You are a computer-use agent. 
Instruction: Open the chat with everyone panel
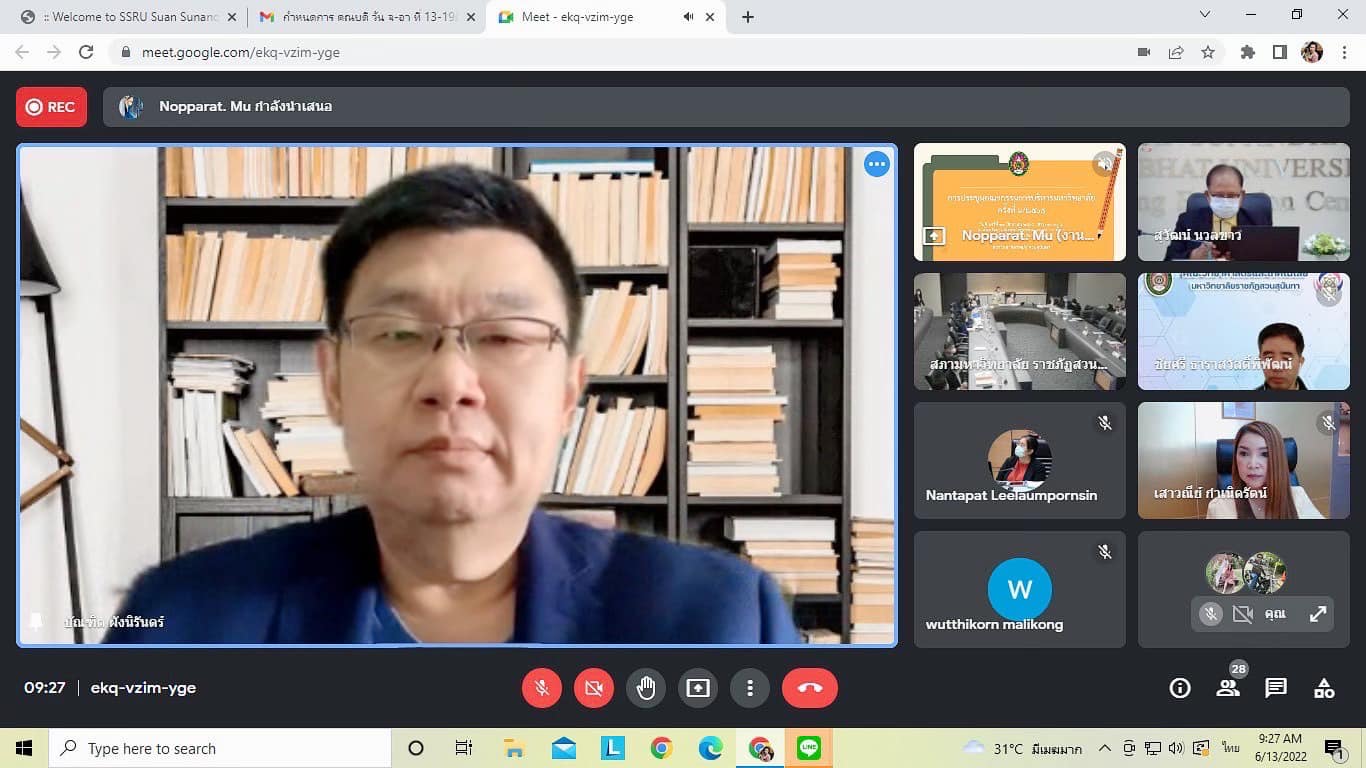[1276, 688]
